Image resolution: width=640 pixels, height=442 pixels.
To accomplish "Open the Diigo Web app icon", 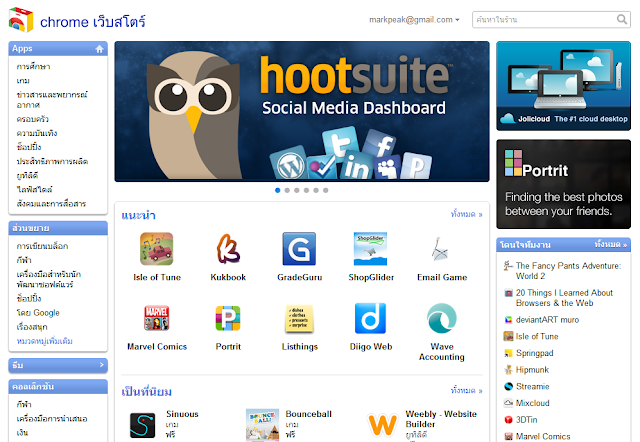I will click(x=371, y=318).
